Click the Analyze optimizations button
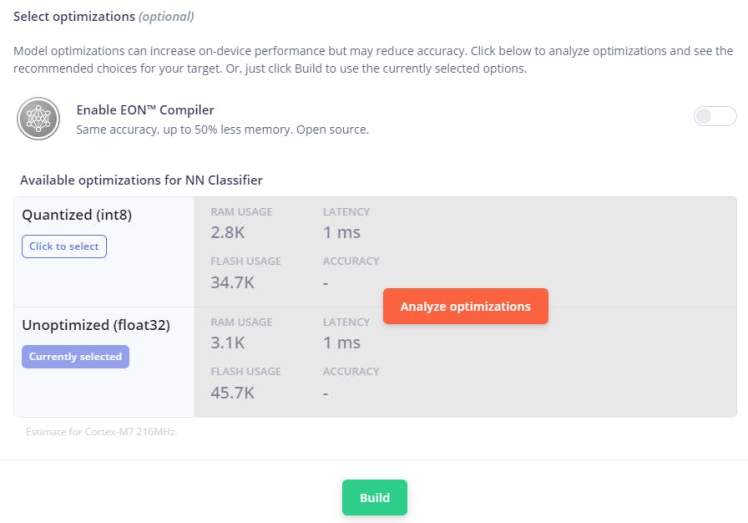This screenshot has height=523, width=748. (x=465, y=307)
